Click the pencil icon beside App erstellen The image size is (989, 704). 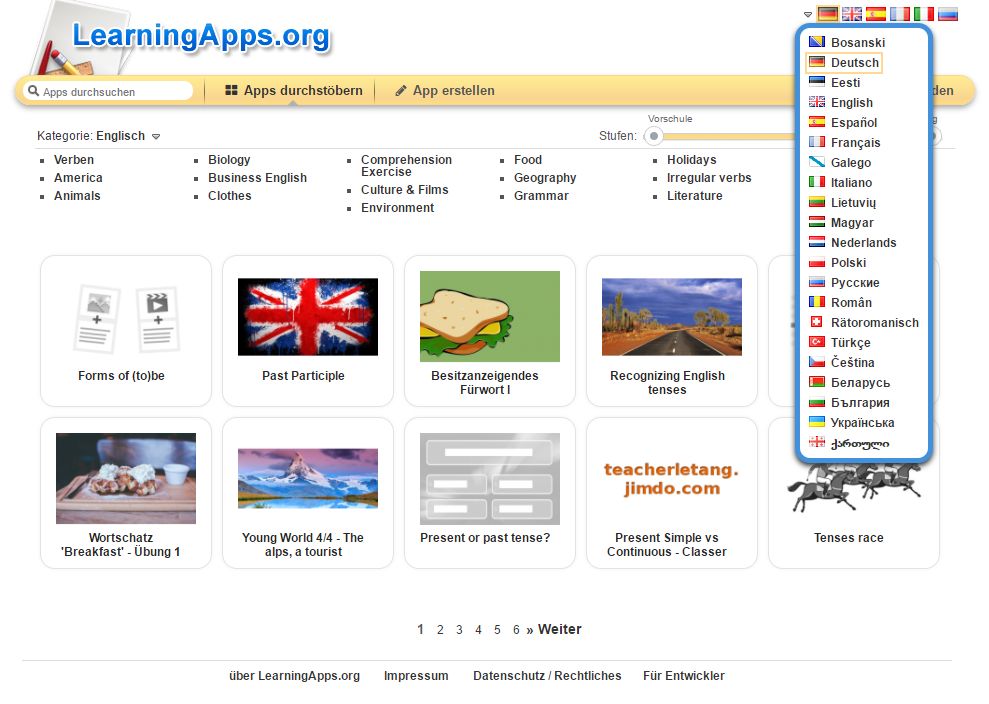pyautogui.click(x=401, y=91)
